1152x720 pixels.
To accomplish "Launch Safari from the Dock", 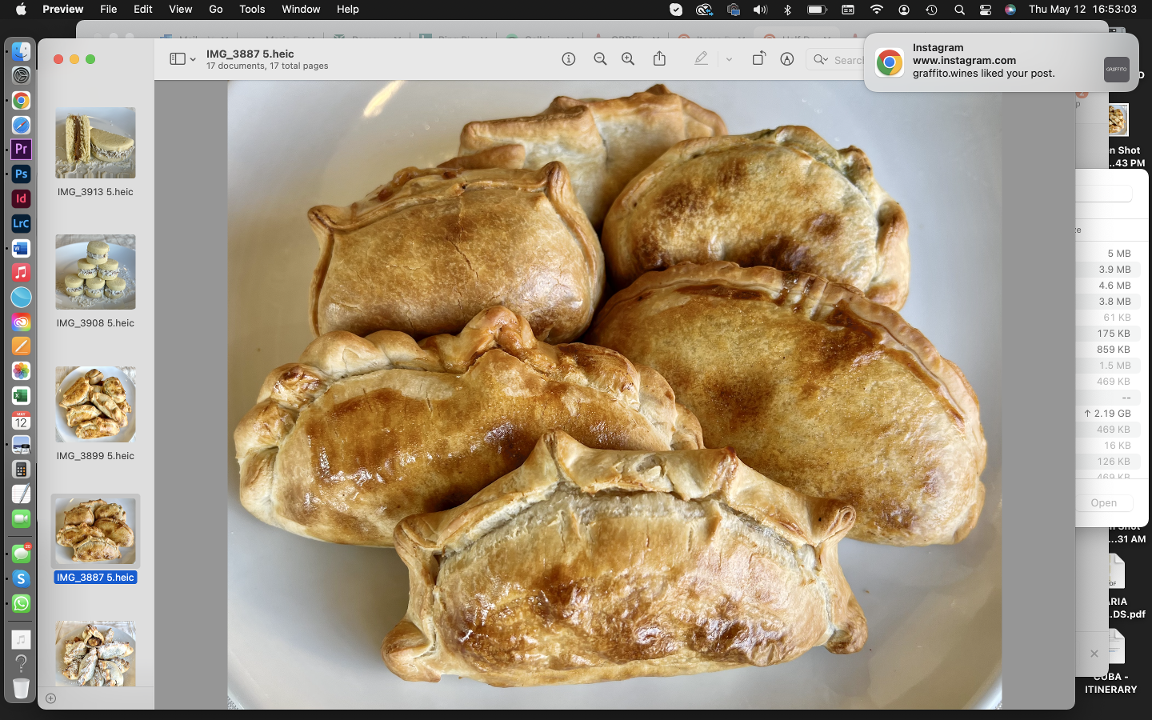I will 21,125.
